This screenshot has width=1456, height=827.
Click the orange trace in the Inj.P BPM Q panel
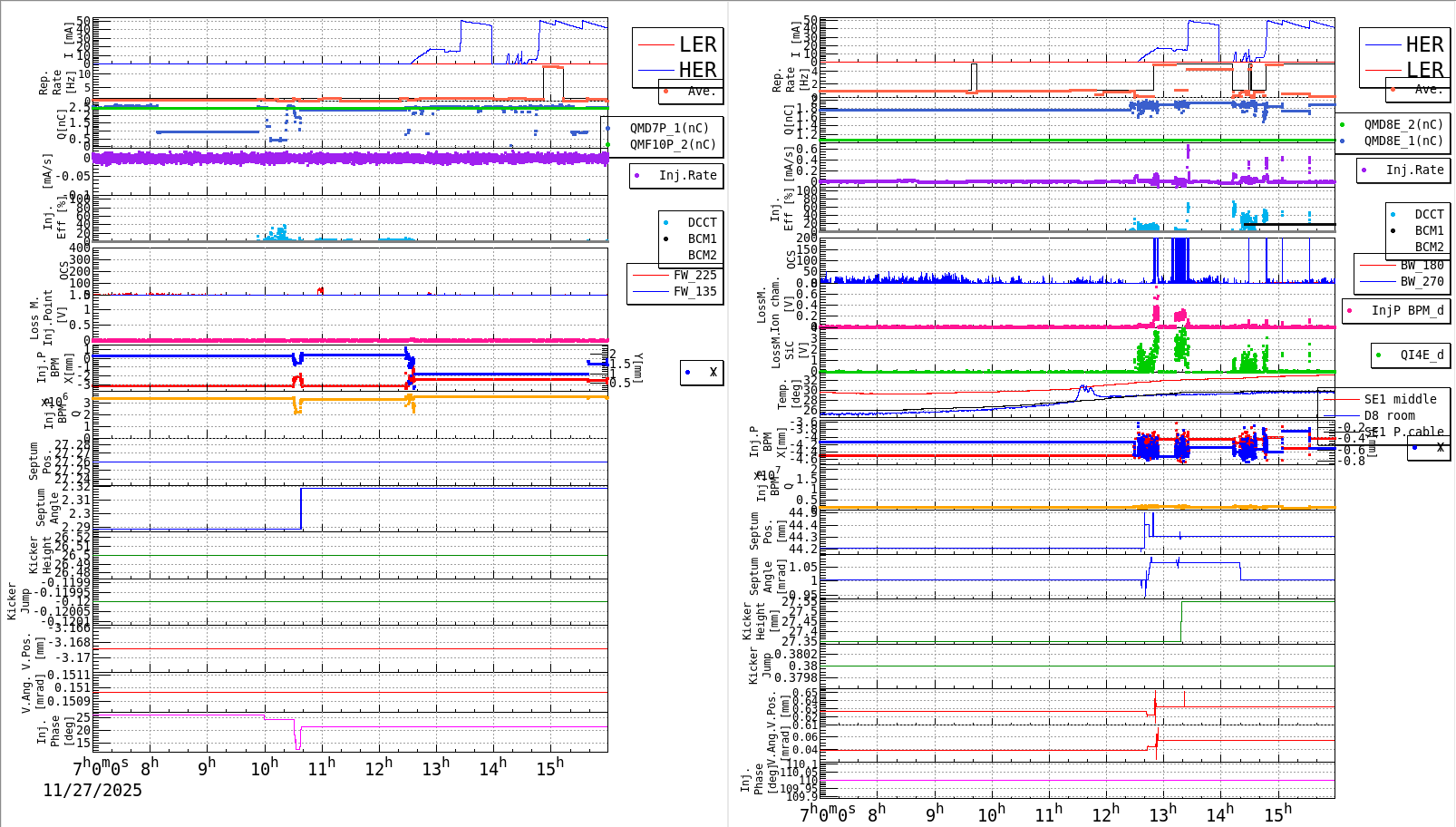(1043, 507)
